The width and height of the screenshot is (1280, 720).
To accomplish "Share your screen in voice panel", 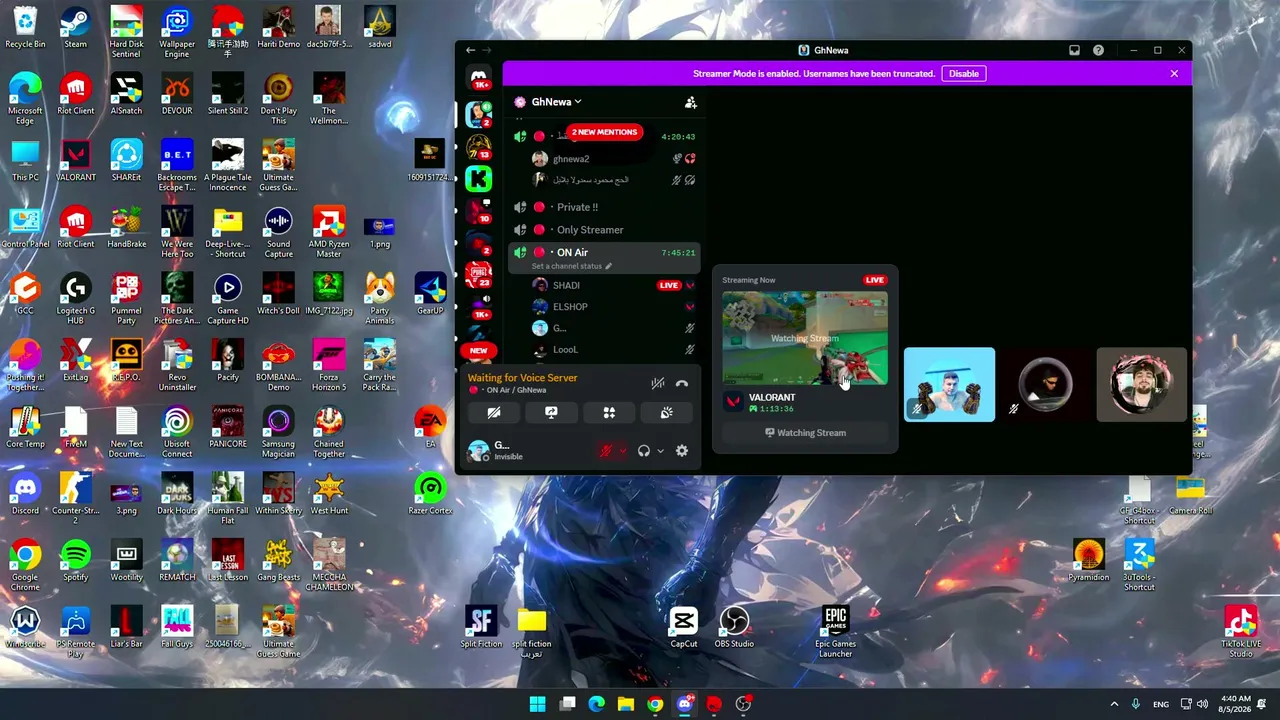I will click(x=551, y=412).
